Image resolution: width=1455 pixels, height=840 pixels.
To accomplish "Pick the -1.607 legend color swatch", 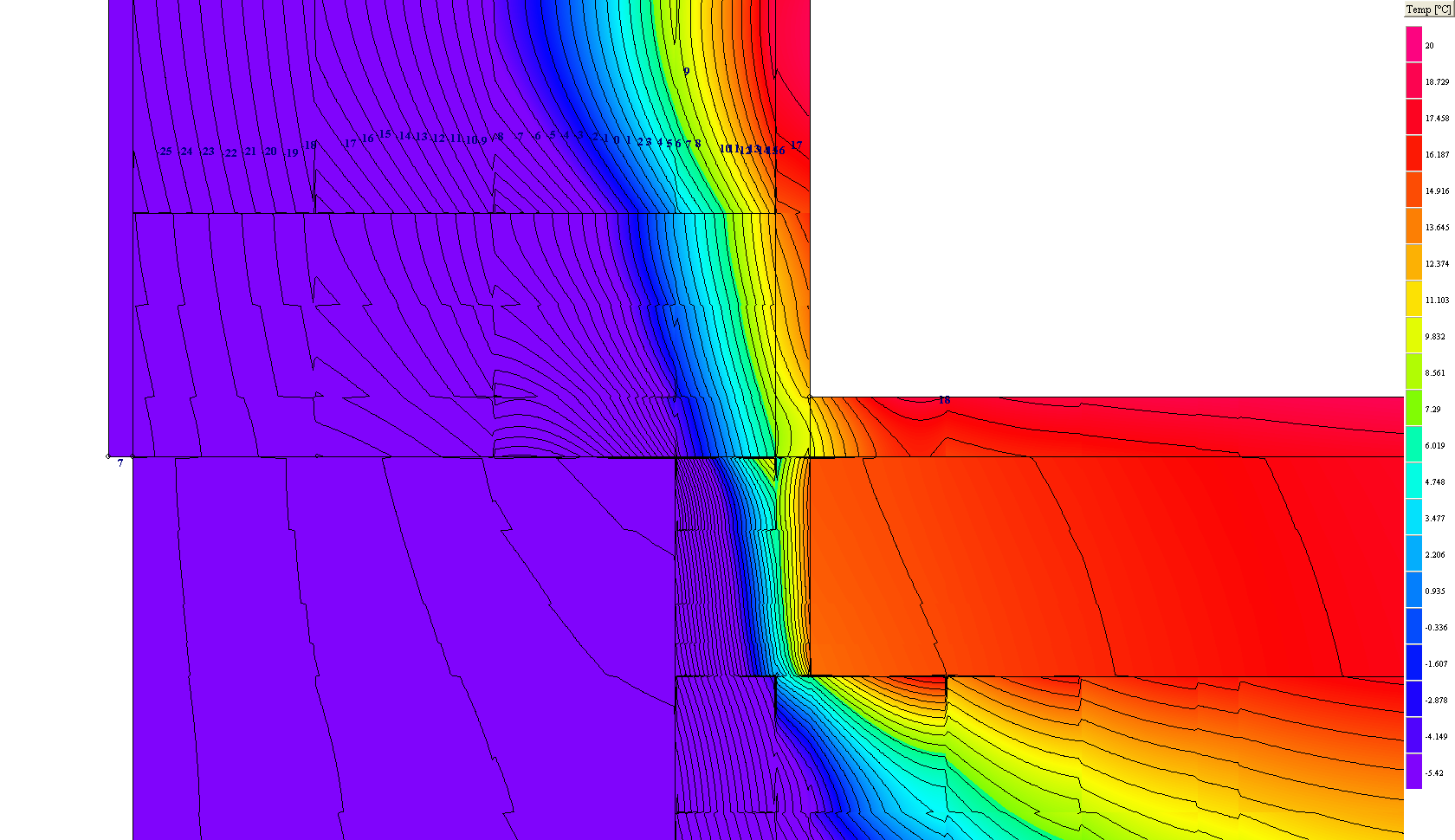I will [x=1413, y=662].
